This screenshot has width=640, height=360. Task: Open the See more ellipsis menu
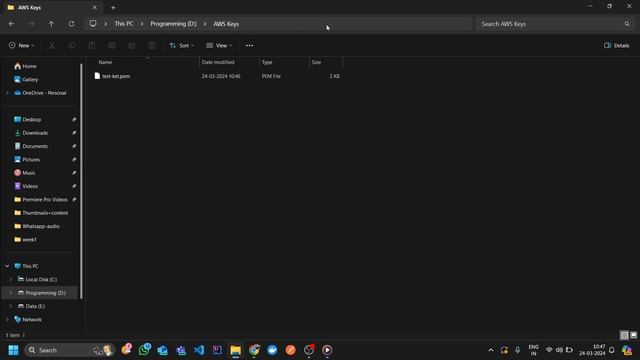(249, 45)
